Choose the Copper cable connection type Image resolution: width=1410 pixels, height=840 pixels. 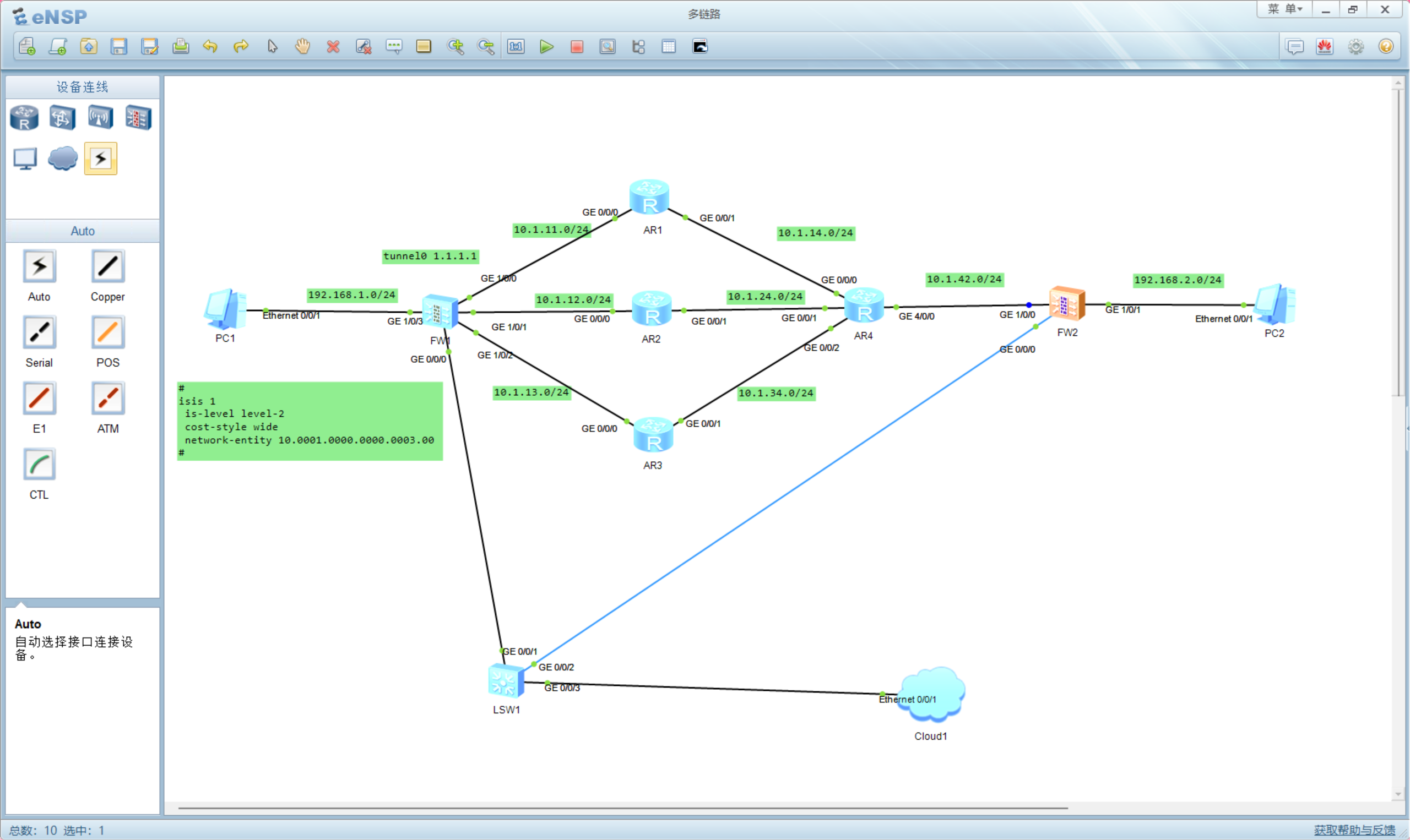107,266
